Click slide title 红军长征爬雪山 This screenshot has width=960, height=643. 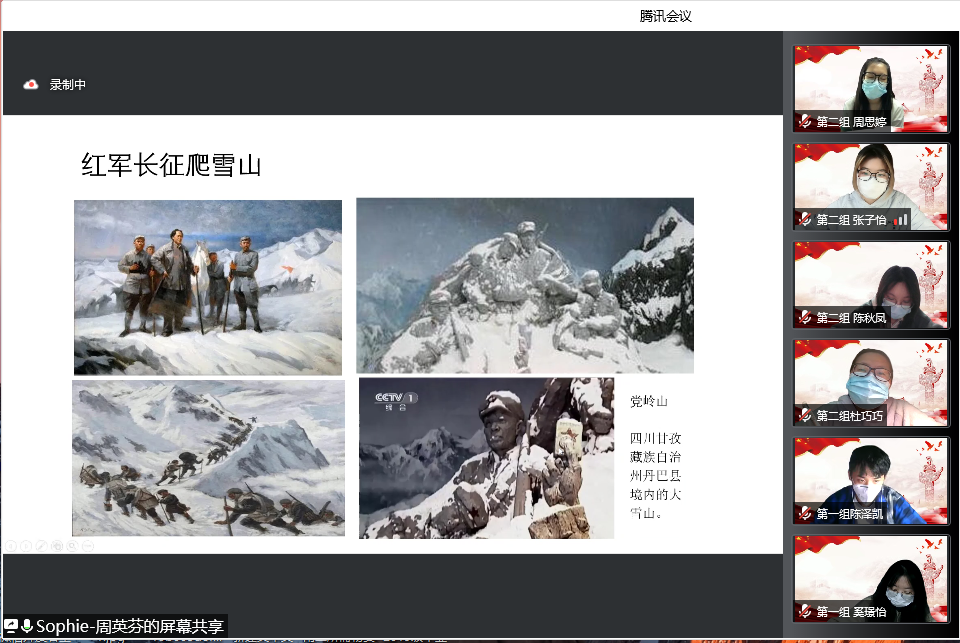tap(171, 165)
